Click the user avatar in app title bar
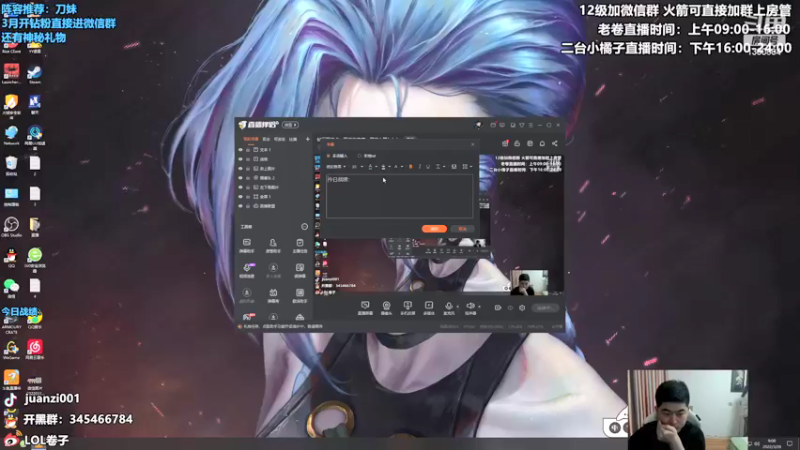The width and height of the screenshot is (800, 450). click(478, 125)
